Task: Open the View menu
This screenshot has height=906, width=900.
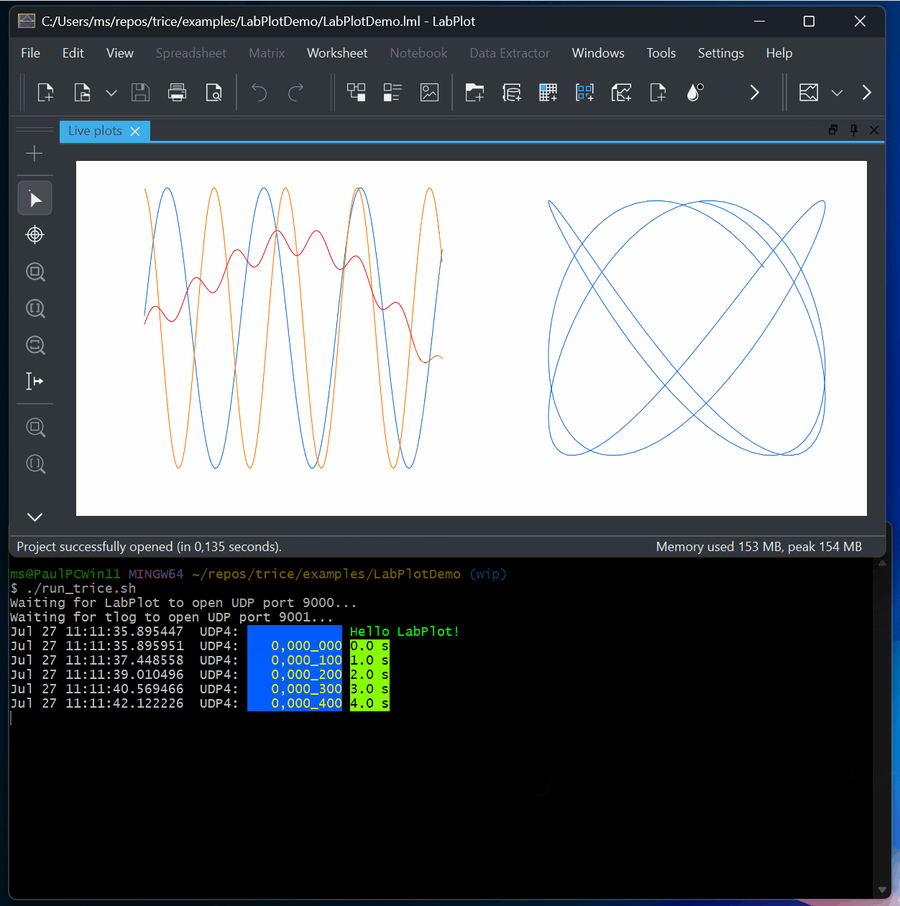Action: point(120,53)
